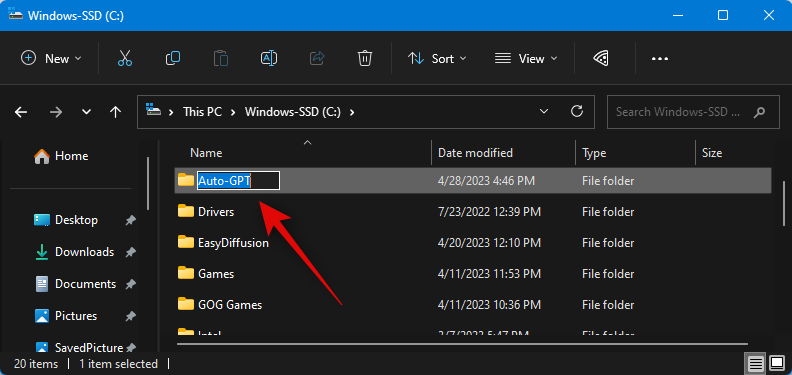The width and height of the screenshot is (792, 375).
Task: Click the Auto-GPT folder icon
Action: coord(186,180)
